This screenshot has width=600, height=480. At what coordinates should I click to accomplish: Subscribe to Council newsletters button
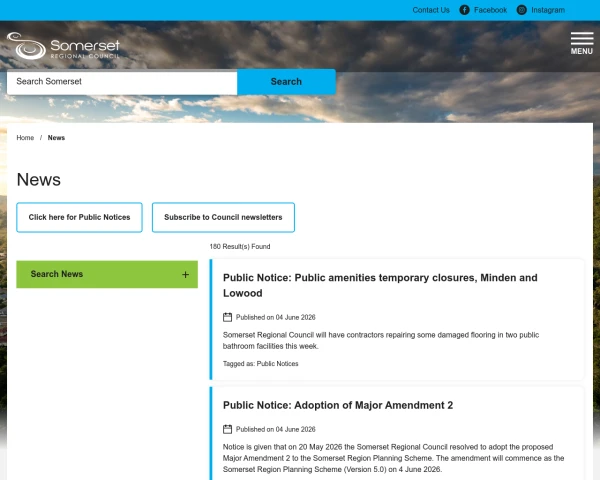223,217
